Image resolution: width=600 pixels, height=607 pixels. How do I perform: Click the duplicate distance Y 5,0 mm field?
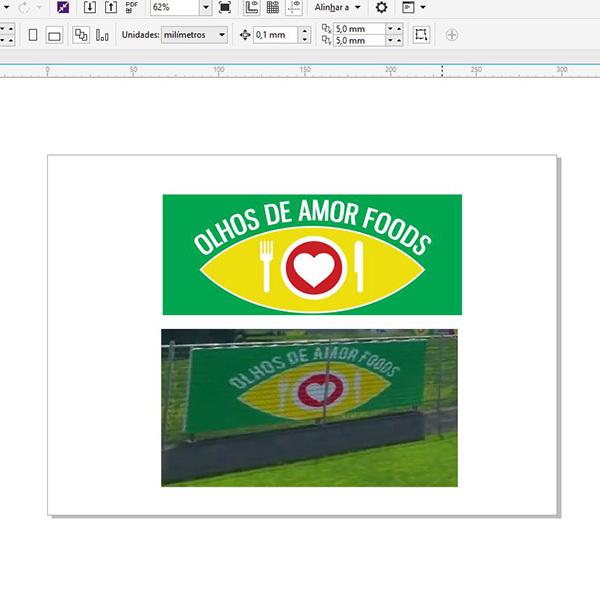pyautogui.click(x=360, y=40)
